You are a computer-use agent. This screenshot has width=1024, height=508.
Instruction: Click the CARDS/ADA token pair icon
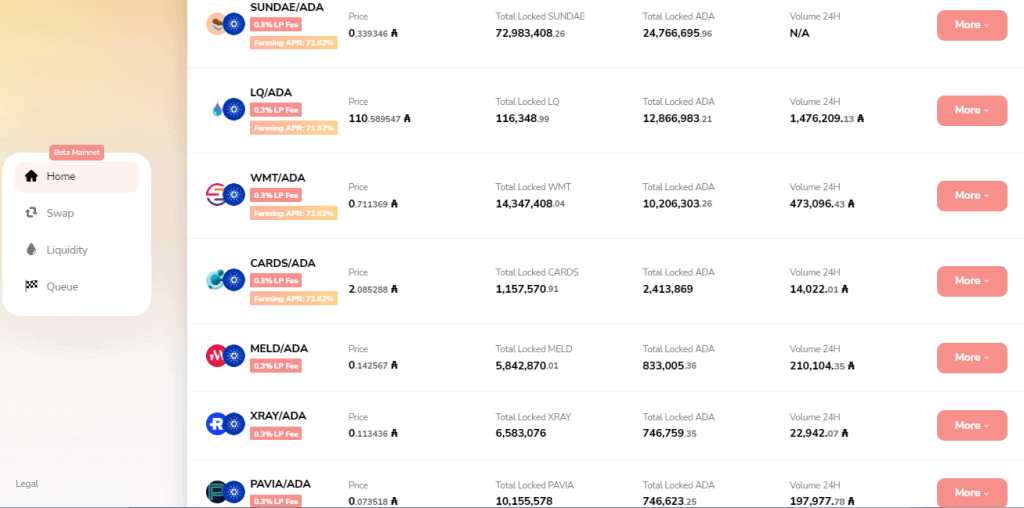225,279
